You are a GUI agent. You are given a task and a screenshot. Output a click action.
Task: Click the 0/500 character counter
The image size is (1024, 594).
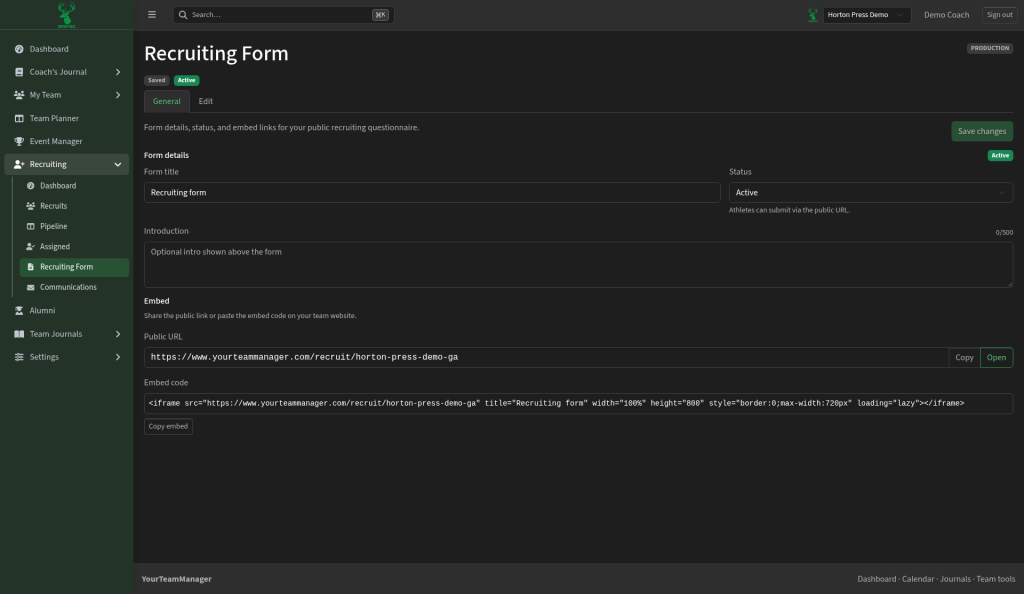(1004, 232)
